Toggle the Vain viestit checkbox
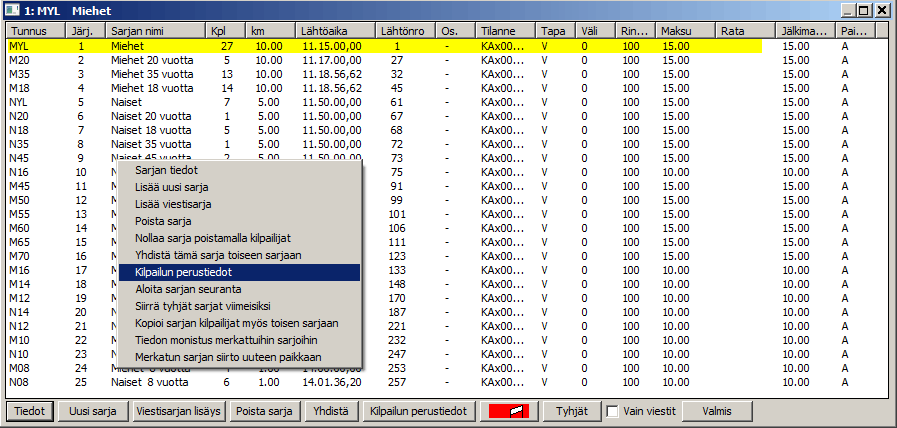This screenshot has width=897, height=428. click(611, 412)
